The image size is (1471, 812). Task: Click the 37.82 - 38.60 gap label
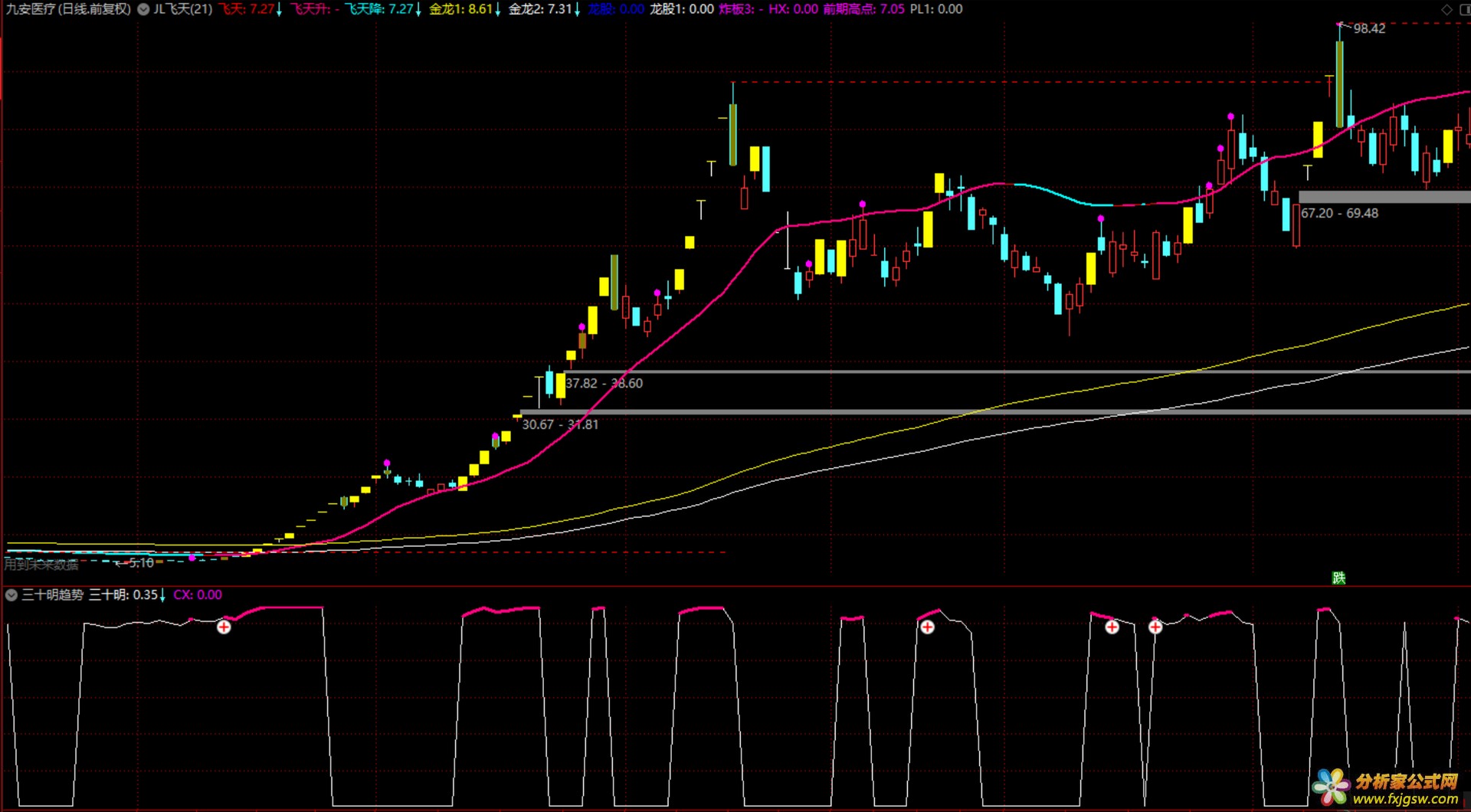pyautogui.click(x=604, y=384)
